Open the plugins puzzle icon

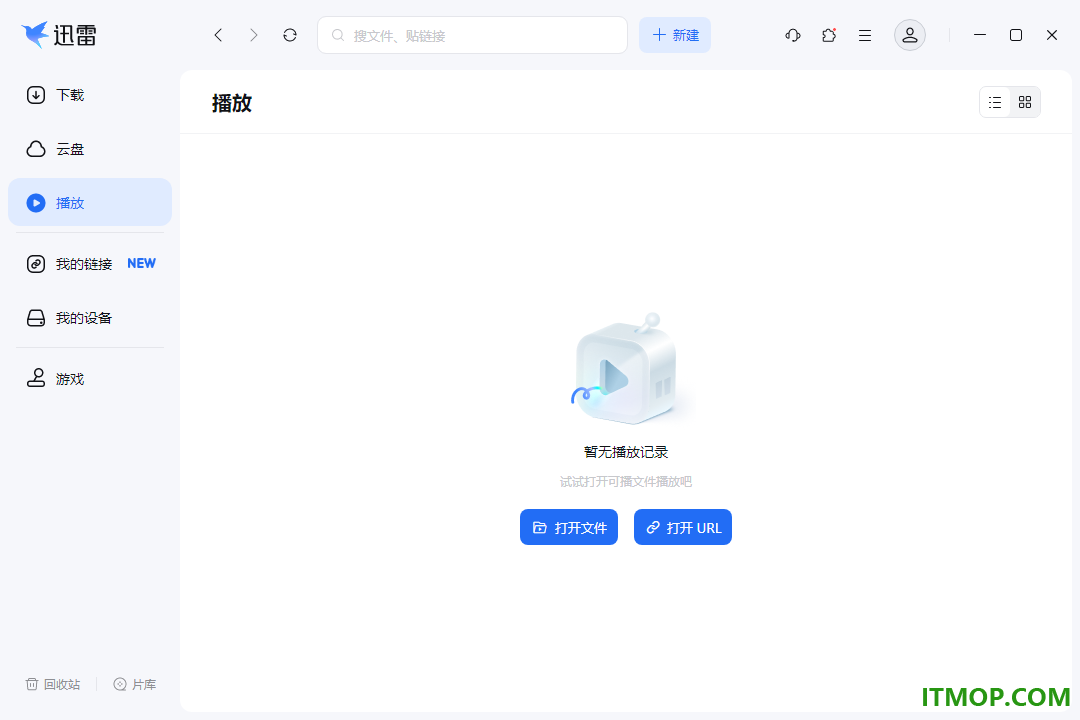point(829,35)
